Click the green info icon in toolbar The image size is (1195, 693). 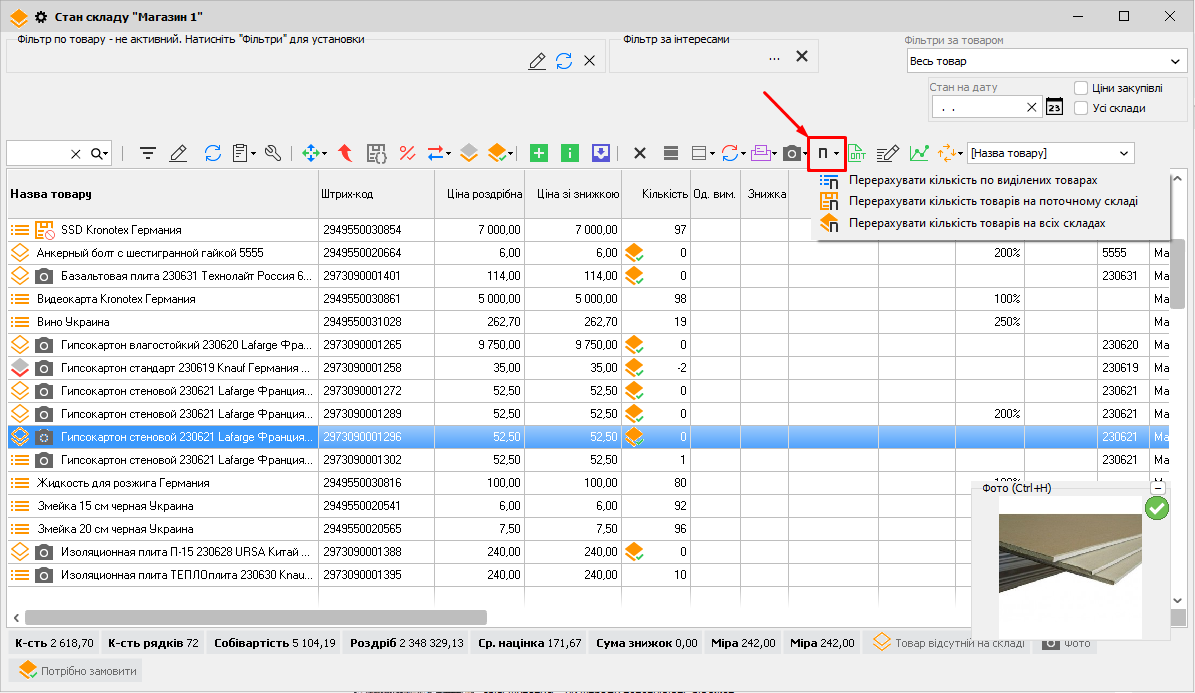click(570, 153)
